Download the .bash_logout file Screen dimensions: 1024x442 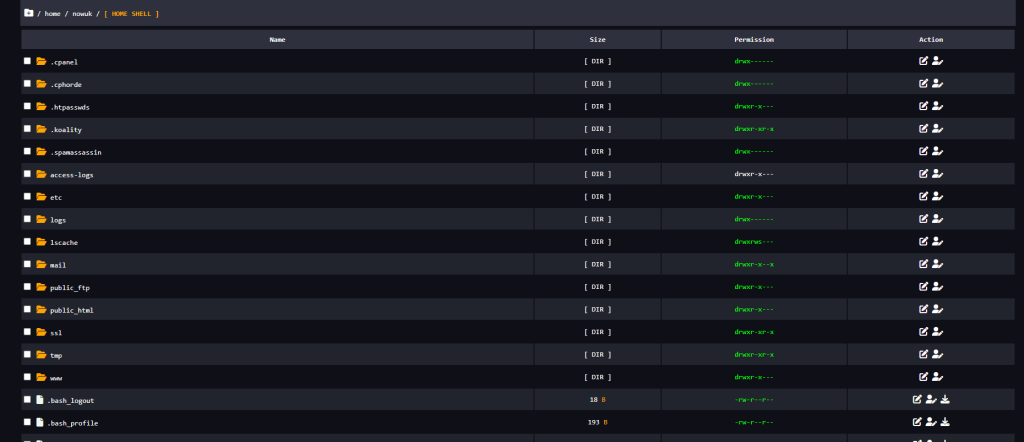click(x=945, y=400)
